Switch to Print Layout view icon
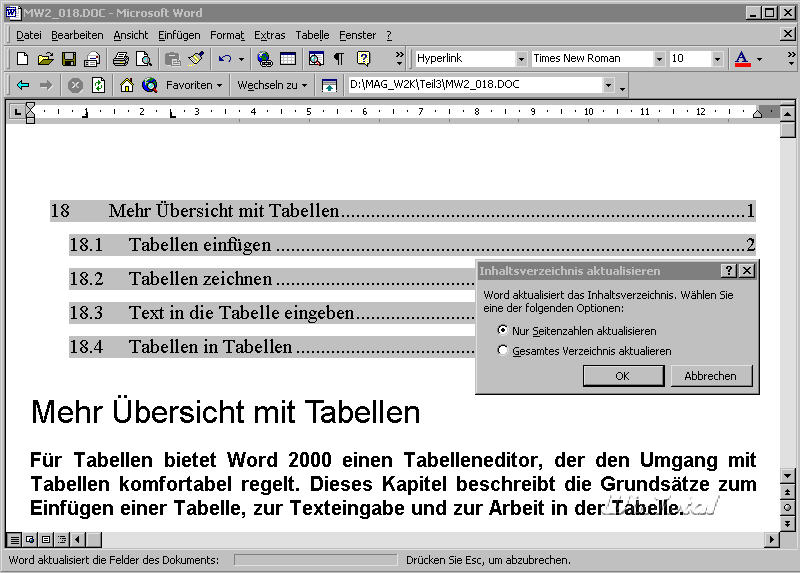800x573 pixels. (x=46, y=539)
